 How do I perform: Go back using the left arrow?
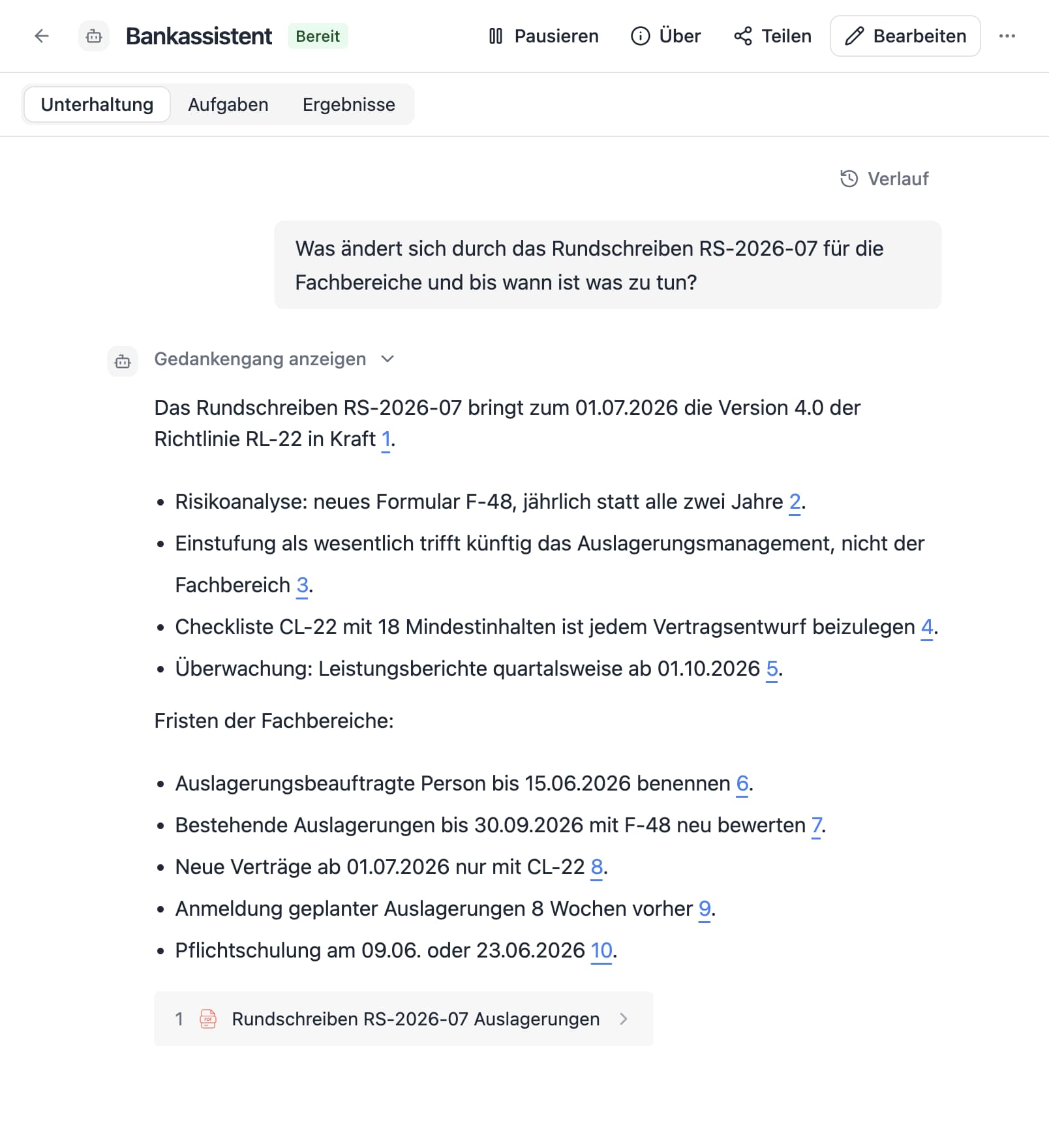pyautogui.click(x=42, y=36)
